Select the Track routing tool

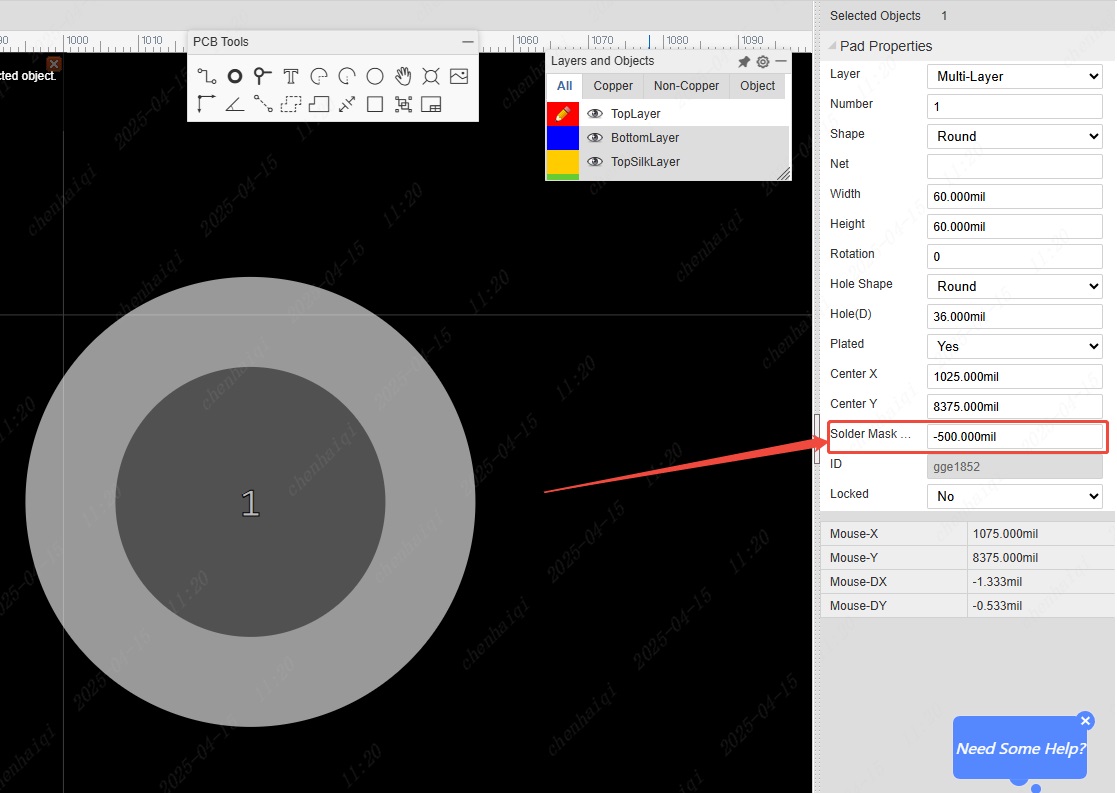[206, 76]
